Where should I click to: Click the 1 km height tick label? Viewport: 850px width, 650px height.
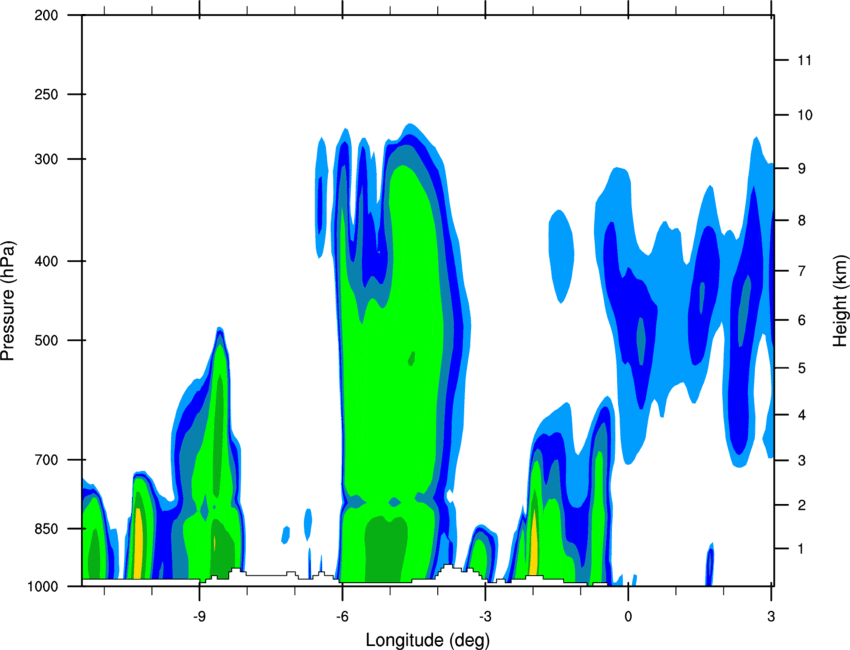[x=801, y=549]
